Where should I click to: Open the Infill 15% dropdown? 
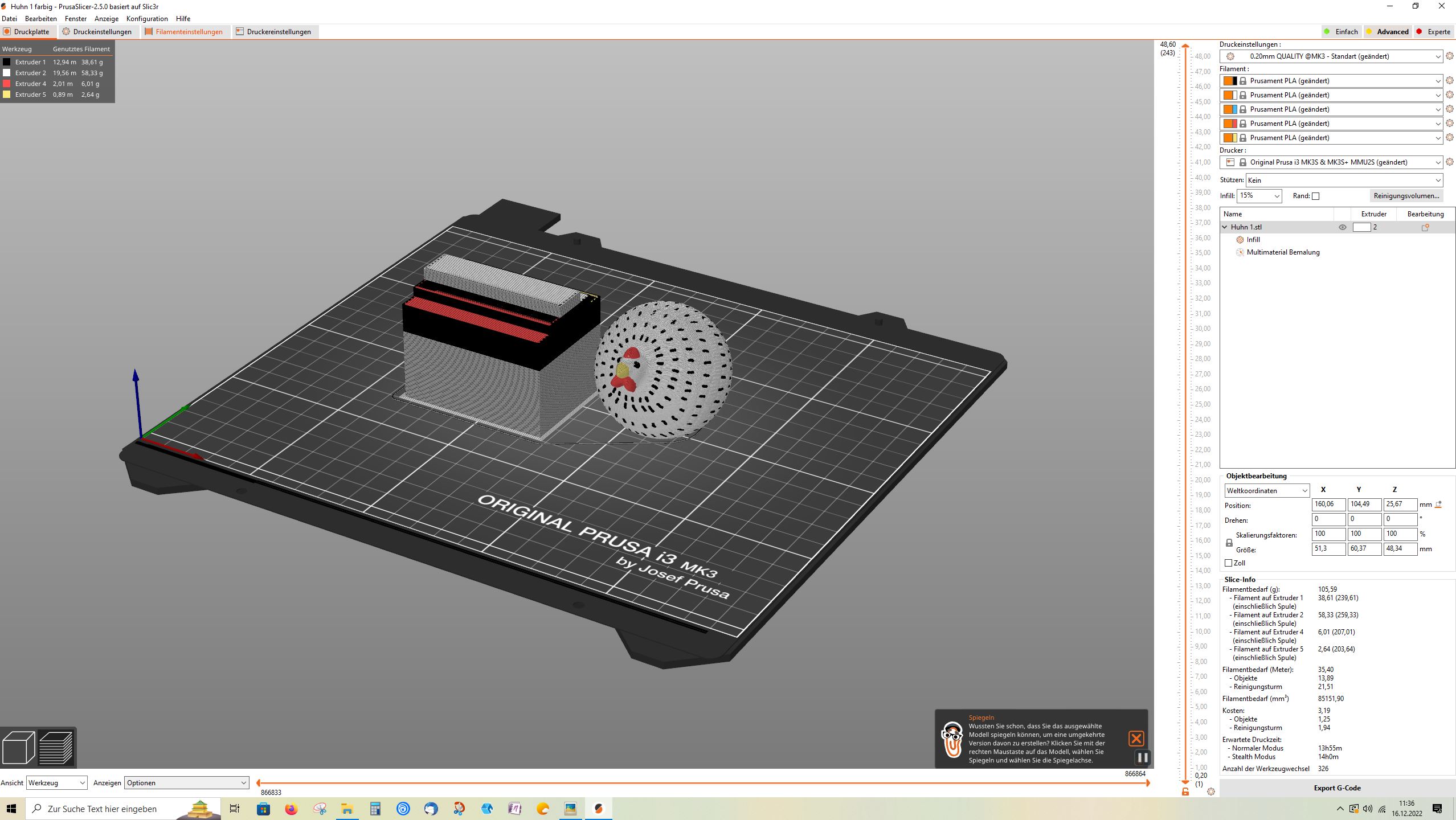click(1259, 196)
